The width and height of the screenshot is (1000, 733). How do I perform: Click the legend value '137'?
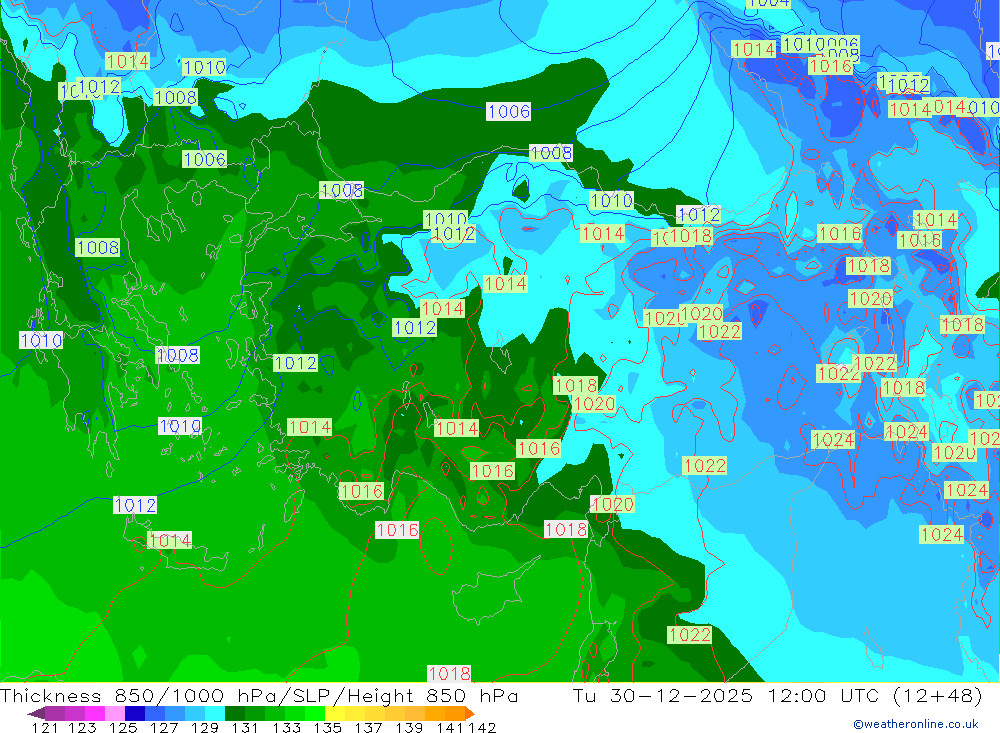pos(368,727)
